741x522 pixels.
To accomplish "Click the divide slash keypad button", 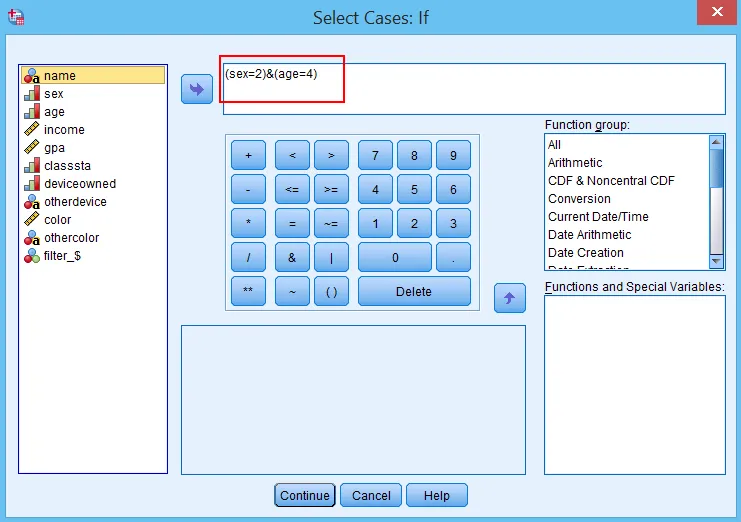I will 249,257.
